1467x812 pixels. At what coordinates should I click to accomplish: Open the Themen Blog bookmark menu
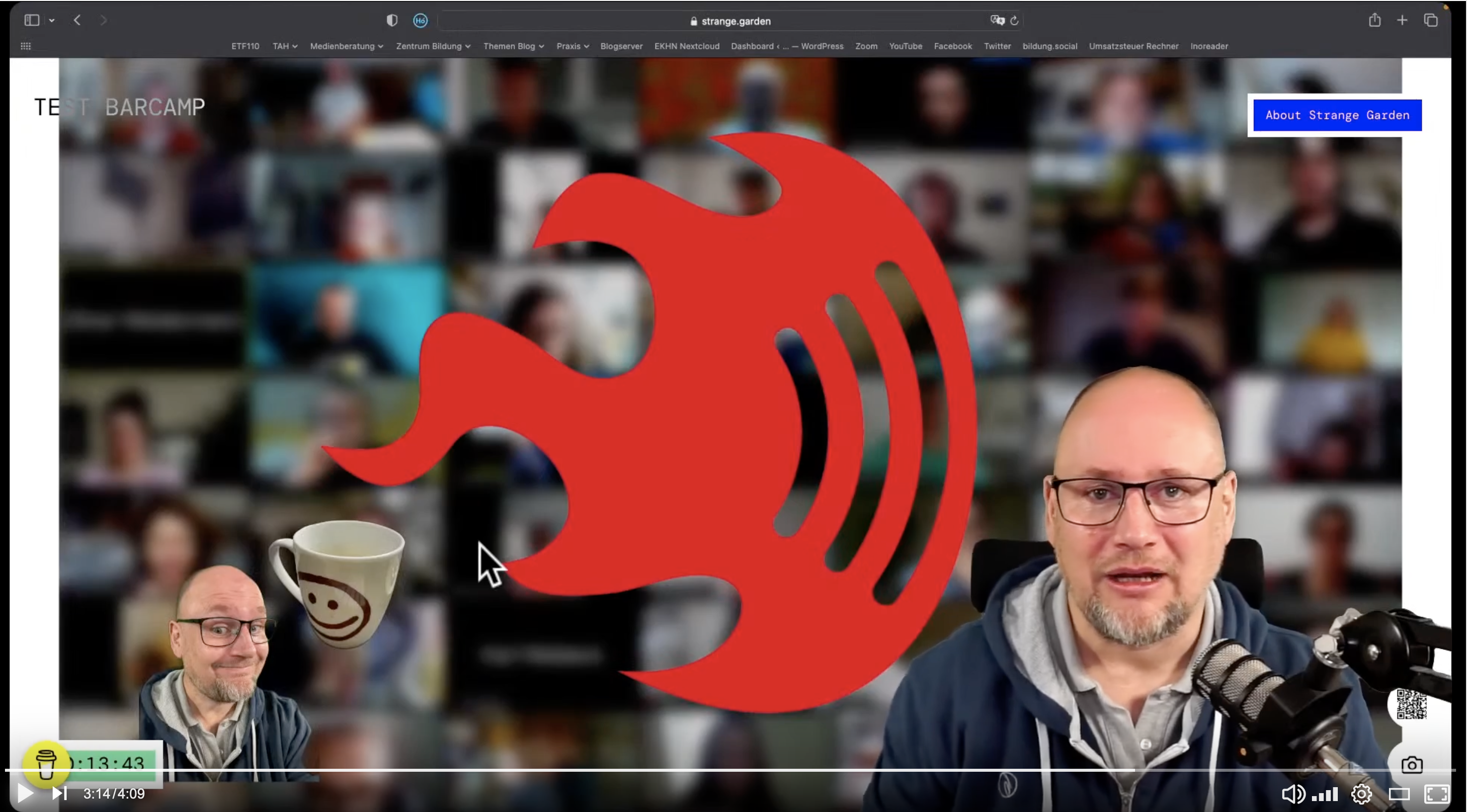click(513, 46)
